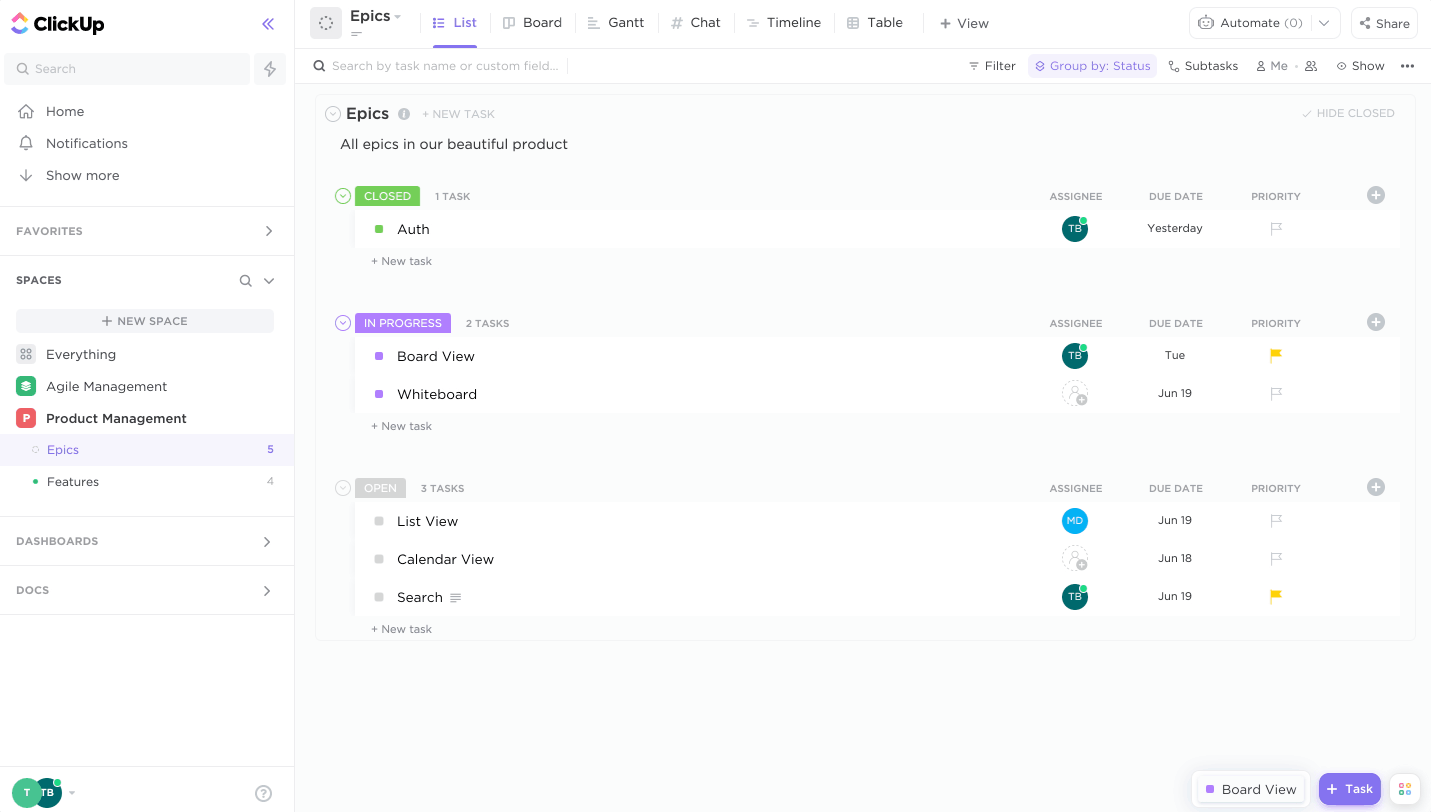This screenshot has height=812, width=1431.
Task: Toggle the yellow priority flag on Search task
Action: [1275, 596]
